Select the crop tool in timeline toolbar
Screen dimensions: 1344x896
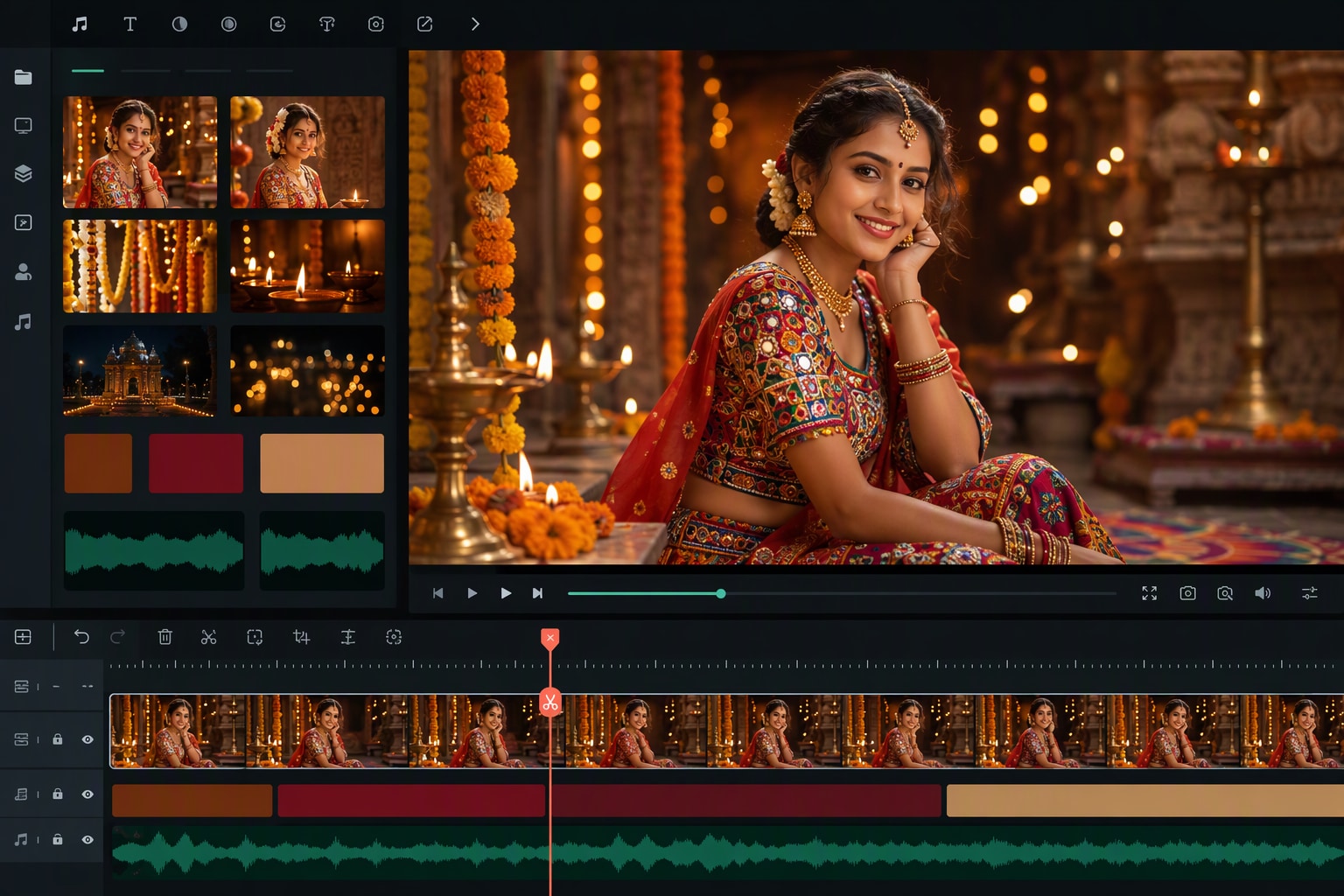pos(301,637)
